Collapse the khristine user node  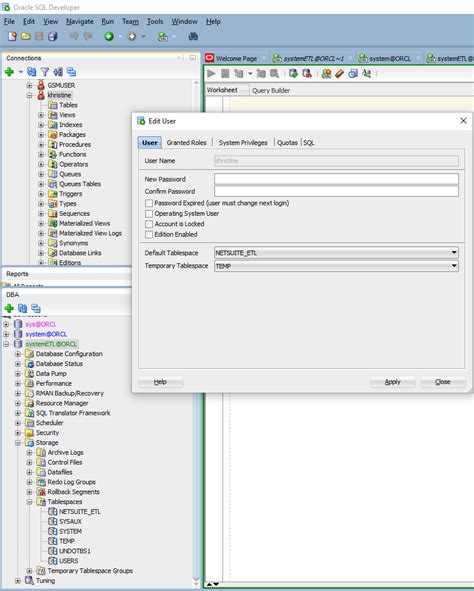[x=29, y=95]
